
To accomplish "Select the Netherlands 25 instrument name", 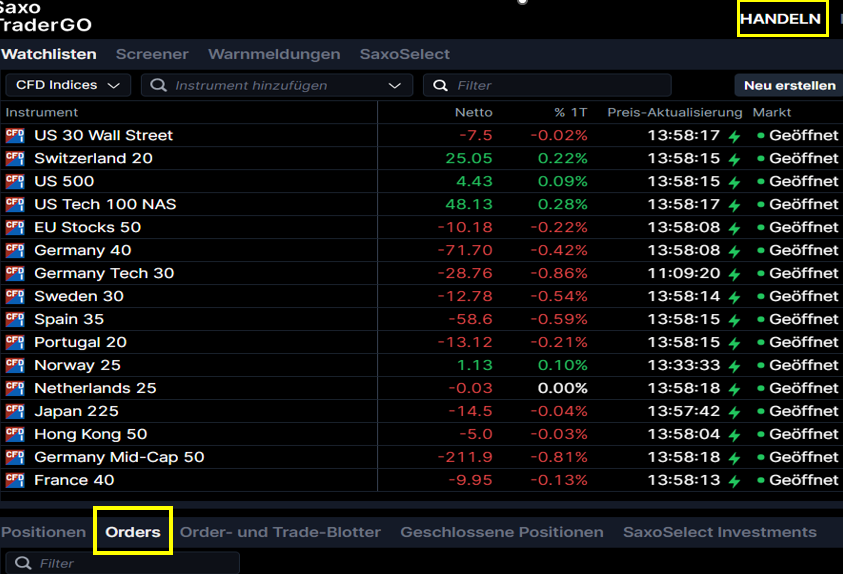I will tap(95, 389).
